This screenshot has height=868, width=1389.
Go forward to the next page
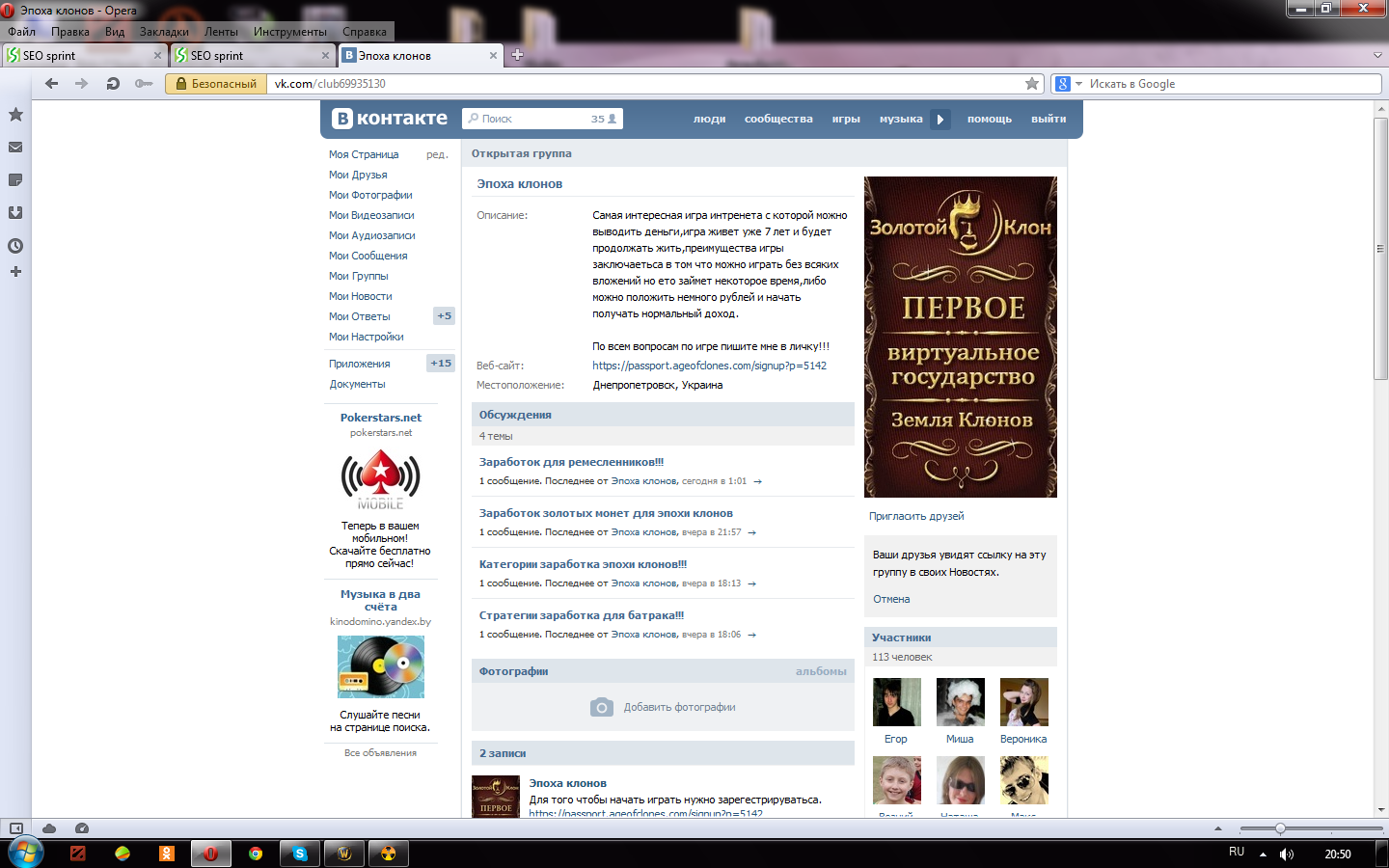(x=82, y=84)
